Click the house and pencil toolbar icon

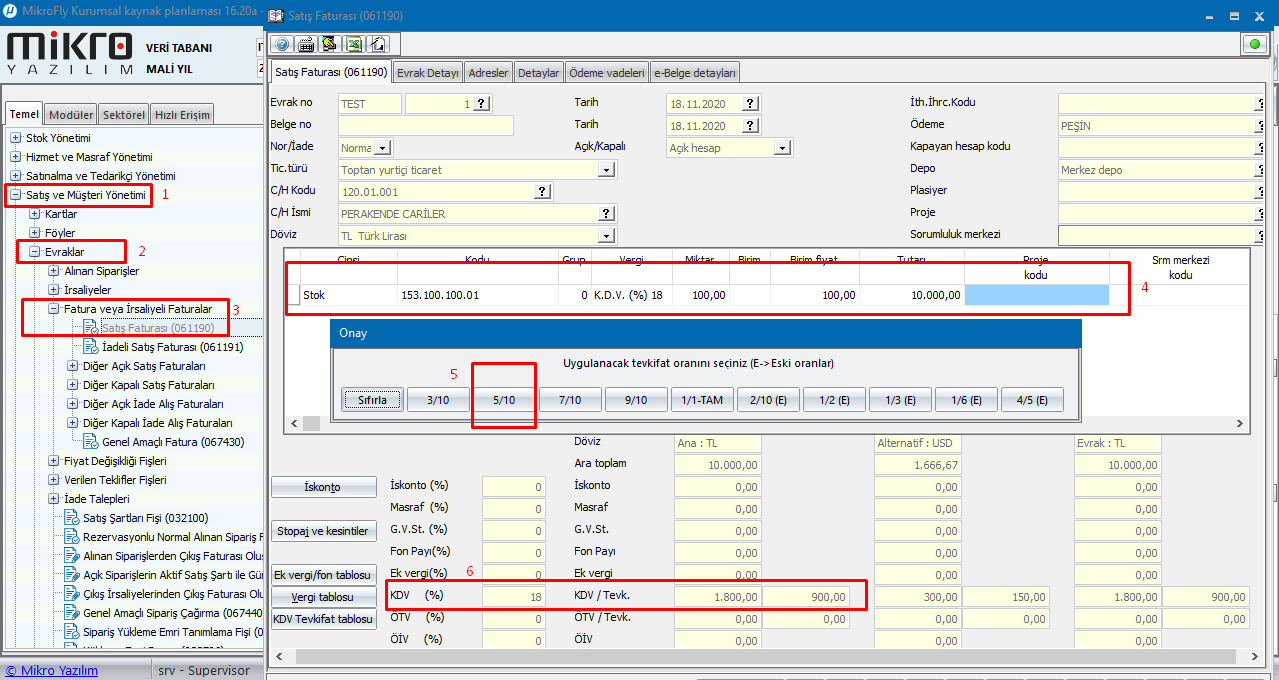tap(377, 44)
